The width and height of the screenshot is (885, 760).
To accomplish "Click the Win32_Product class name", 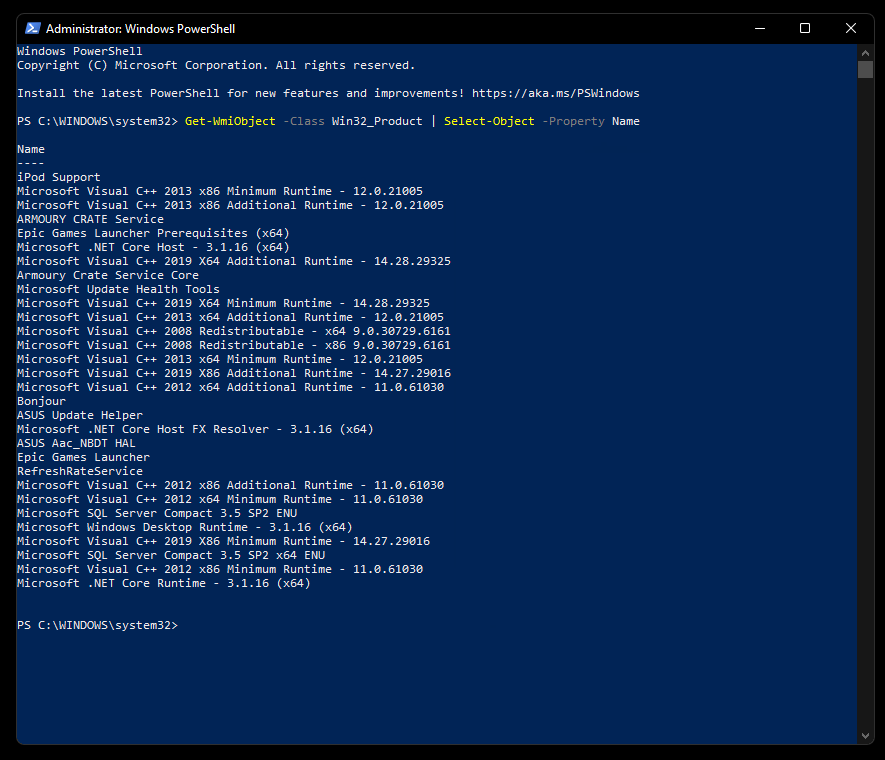I will tap(377, 121).
